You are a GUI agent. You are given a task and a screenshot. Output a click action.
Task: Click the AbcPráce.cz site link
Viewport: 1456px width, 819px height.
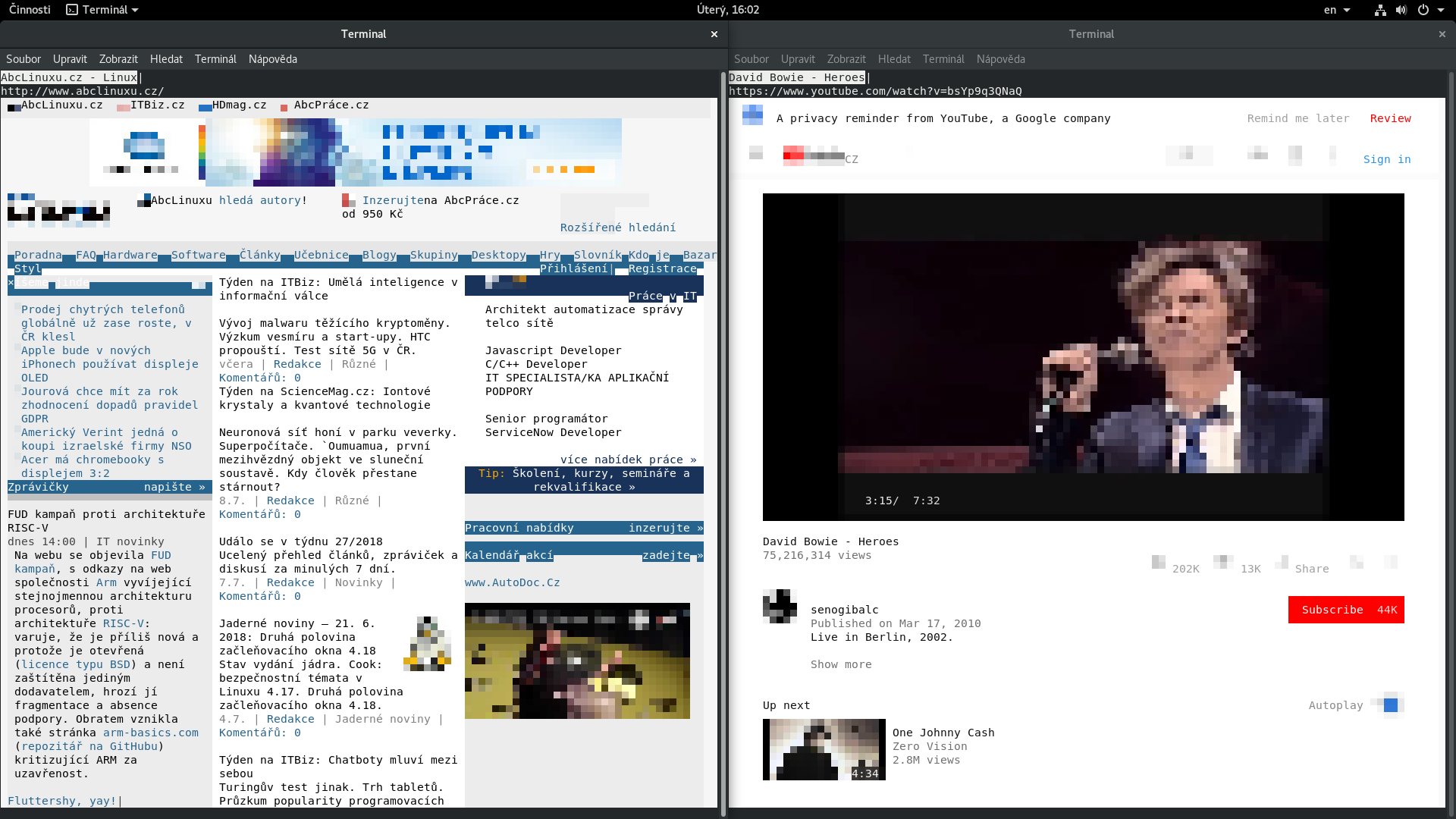click(x=331, y=105)
